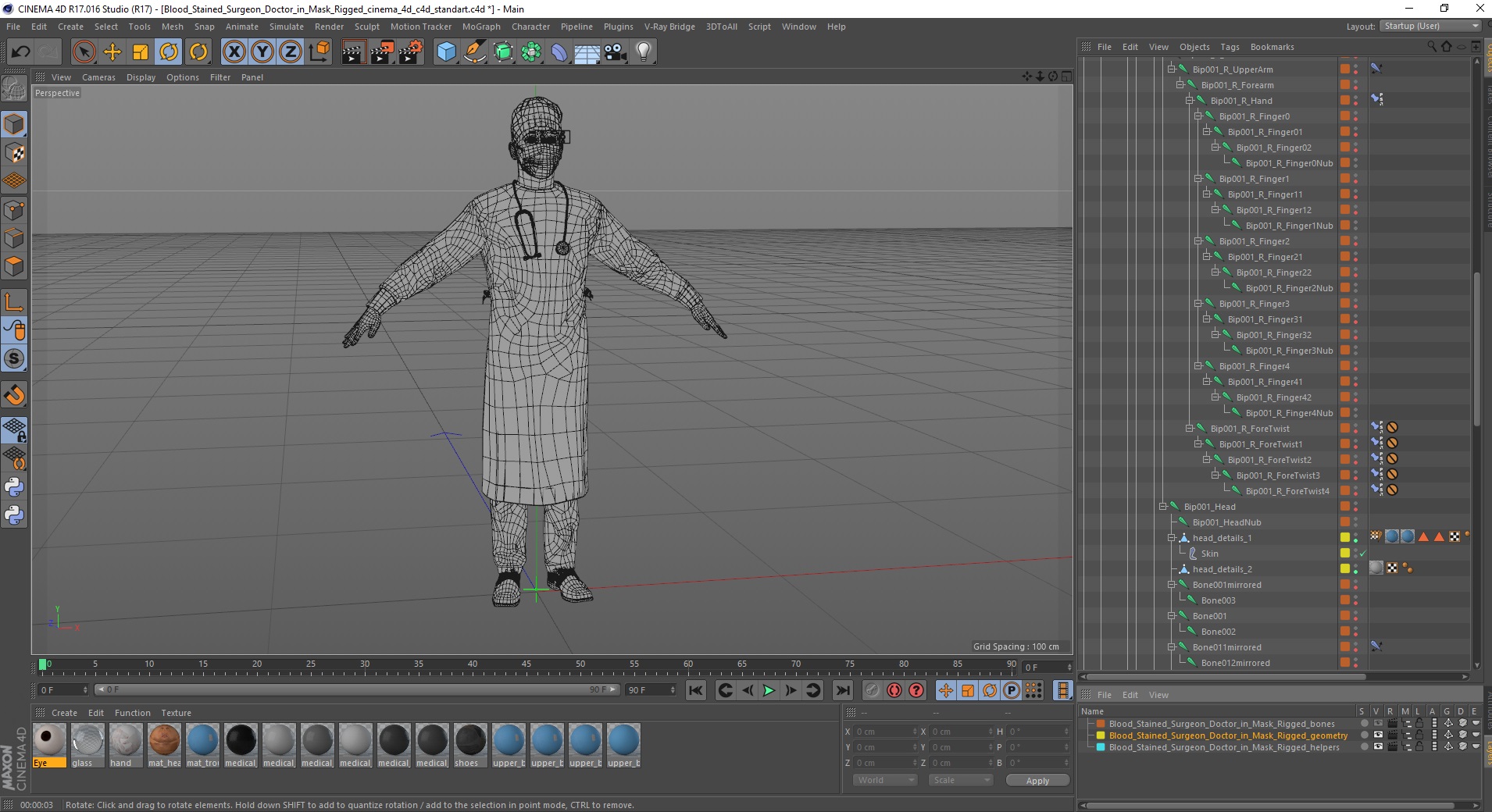Collapse Bip001_R_ForeTwist tree node
Viewport: 1492px width, 812px height.
[x=1189, y=429]
